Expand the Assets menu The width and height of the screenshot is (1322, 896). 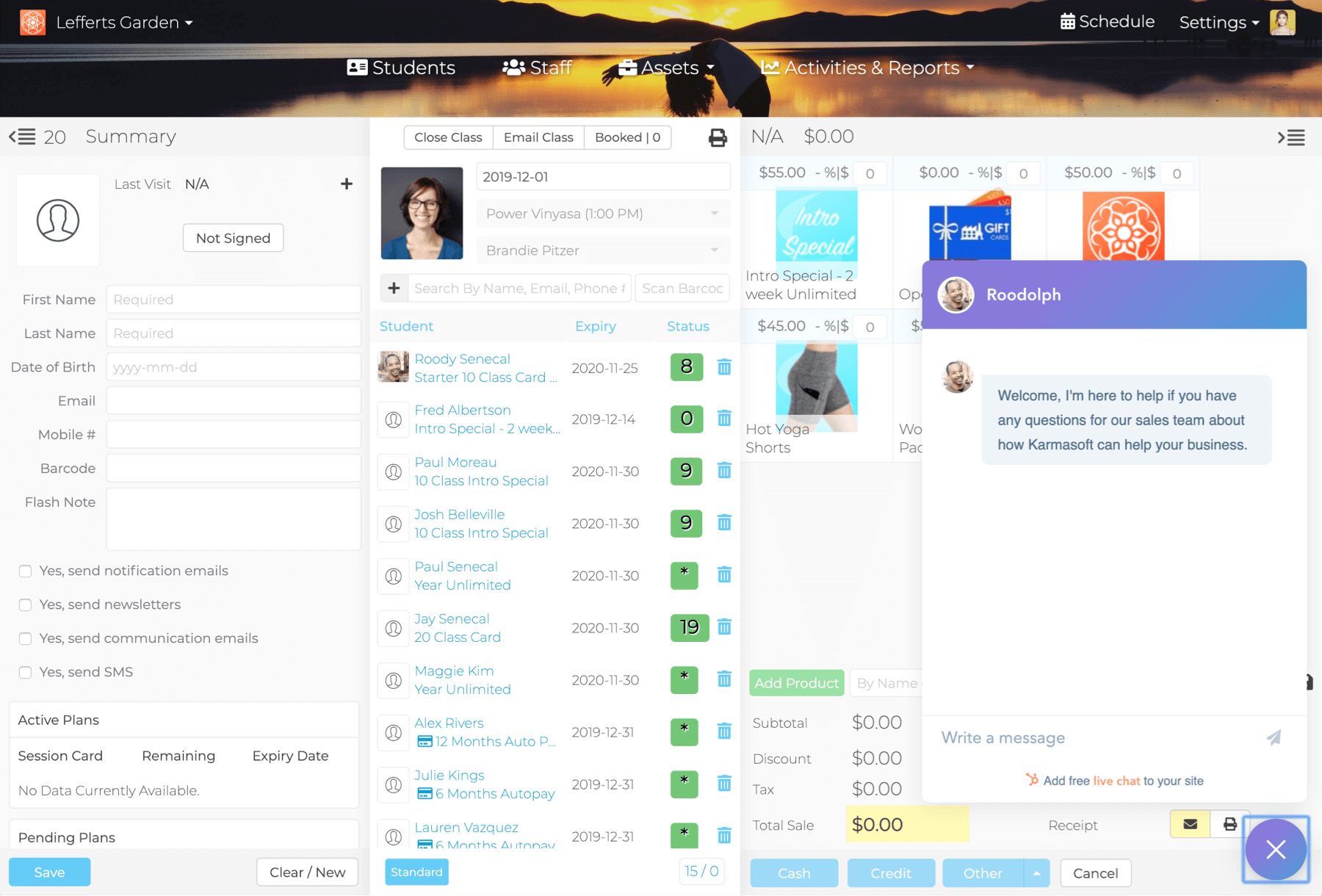coord(666,68)
